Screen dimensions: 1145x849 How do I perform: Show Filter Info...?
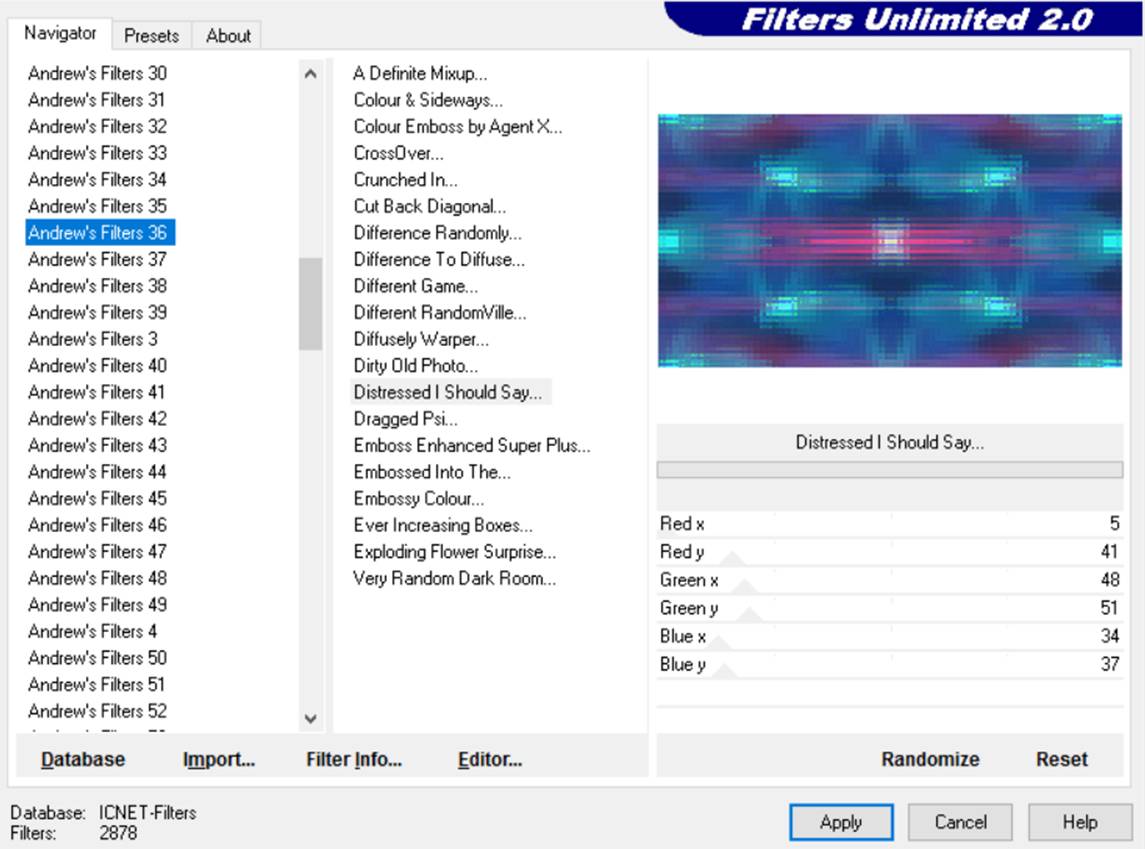[353, 759]
